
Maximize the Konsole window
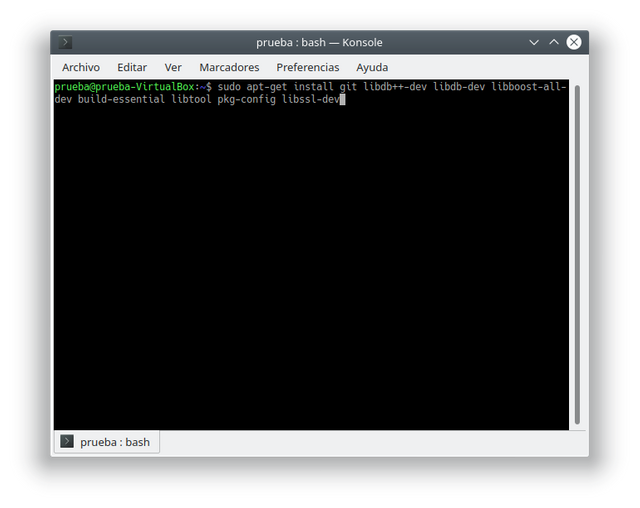[x=554, y=42]
